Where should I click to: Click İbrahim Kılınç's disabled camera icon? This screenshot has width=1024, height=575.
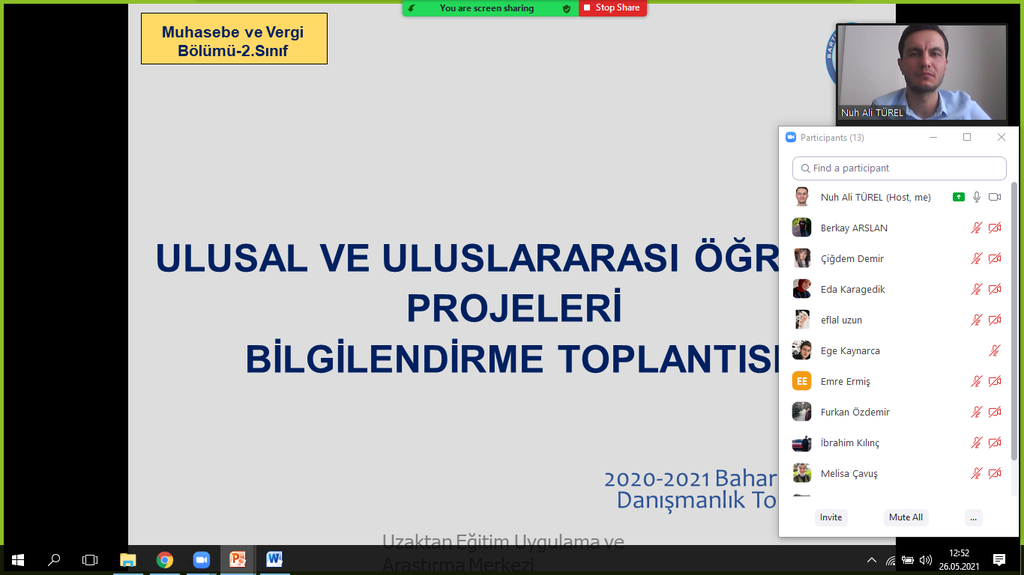[995, 442]
